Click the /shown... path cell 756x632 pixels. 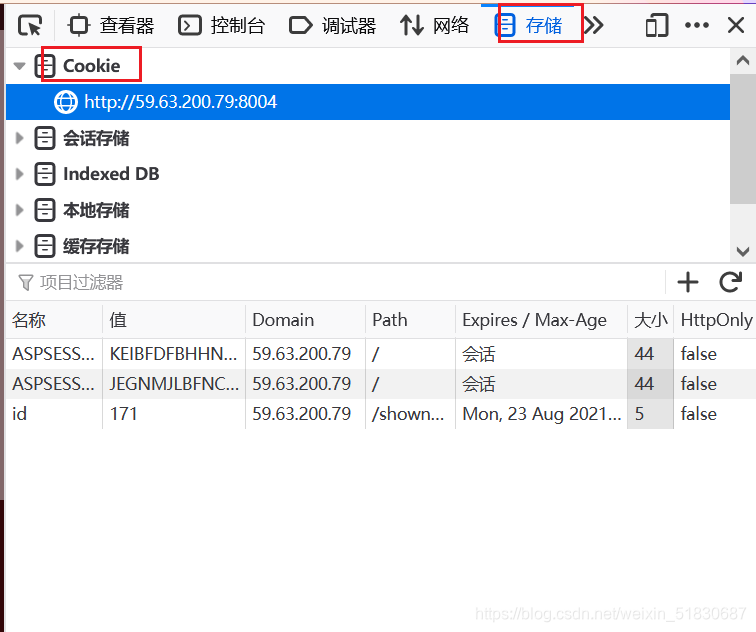(x=410, y=414)
